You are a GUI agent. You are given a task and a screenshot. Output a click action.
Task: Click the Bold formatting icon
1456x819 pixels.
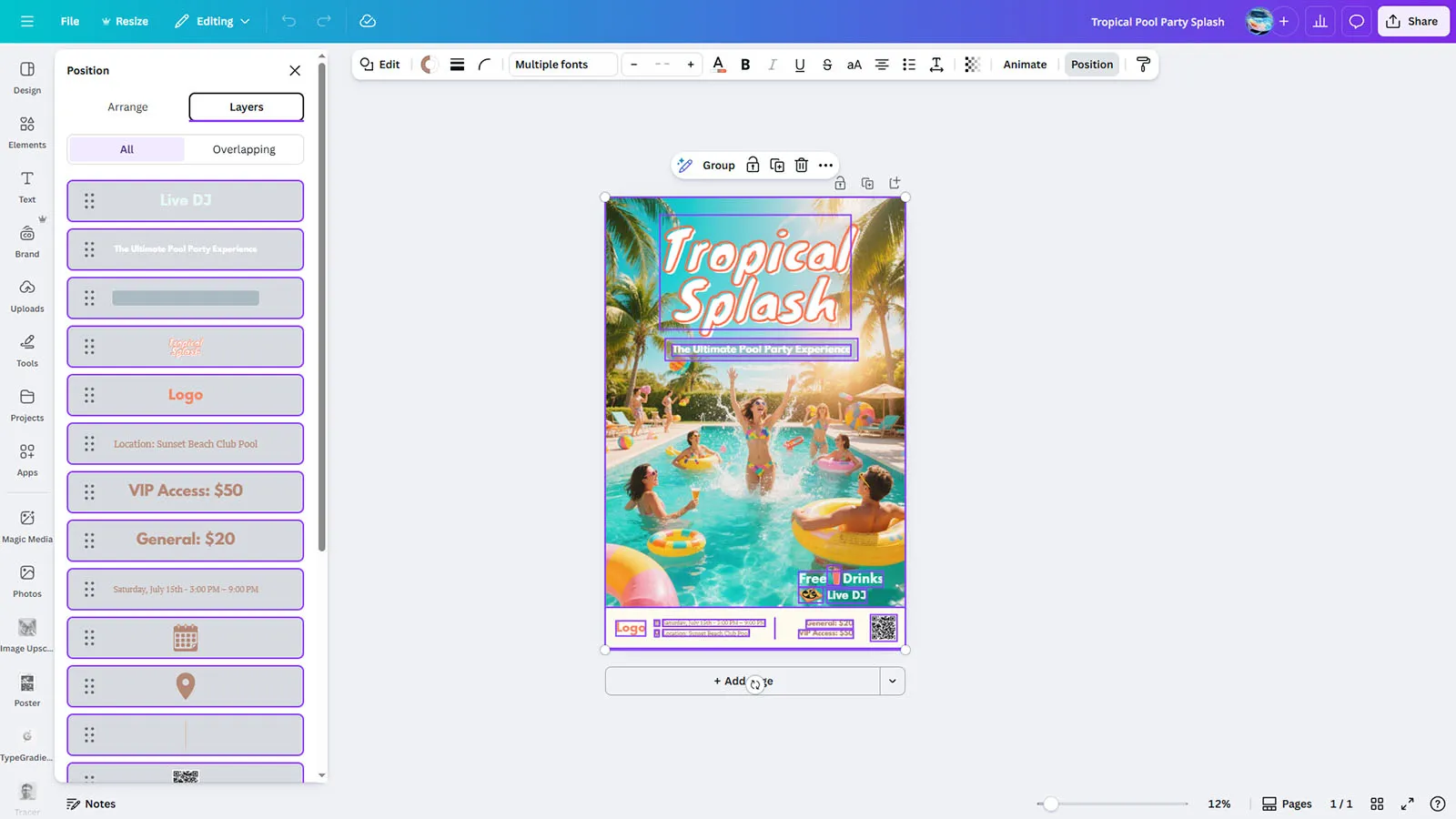[745, 65]
